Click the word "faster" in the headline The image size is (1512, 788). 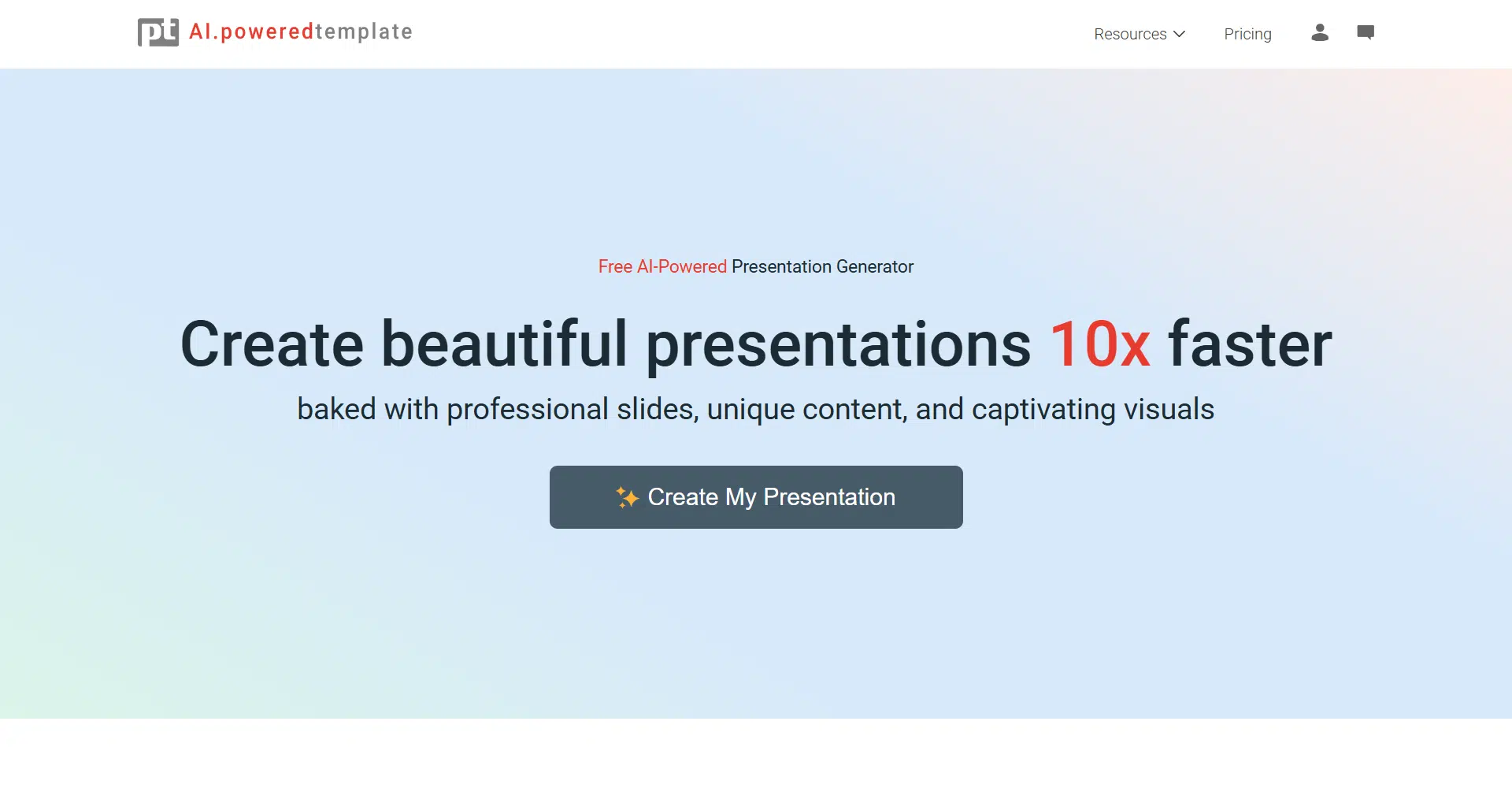[x=1250, y=344]
